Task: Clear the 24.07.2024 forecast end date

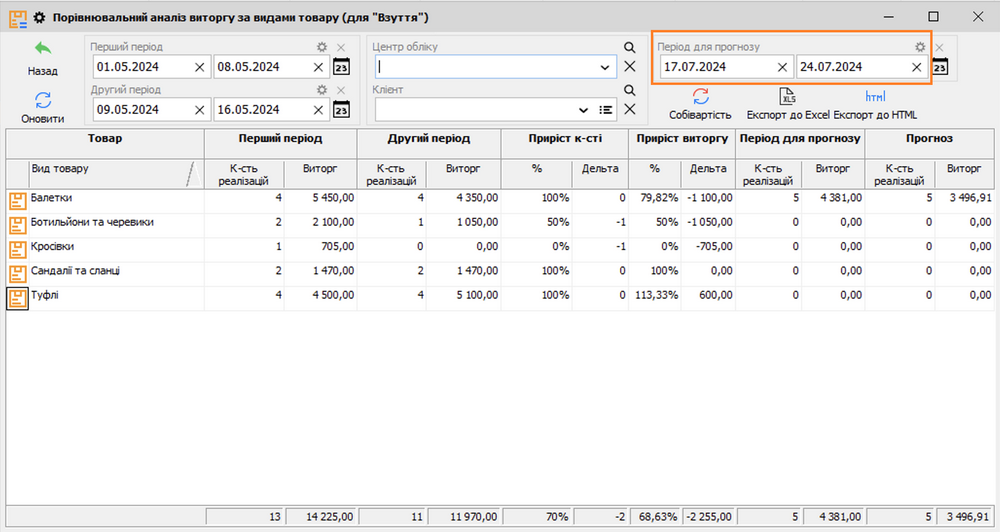Action: [x=916, y=67]
